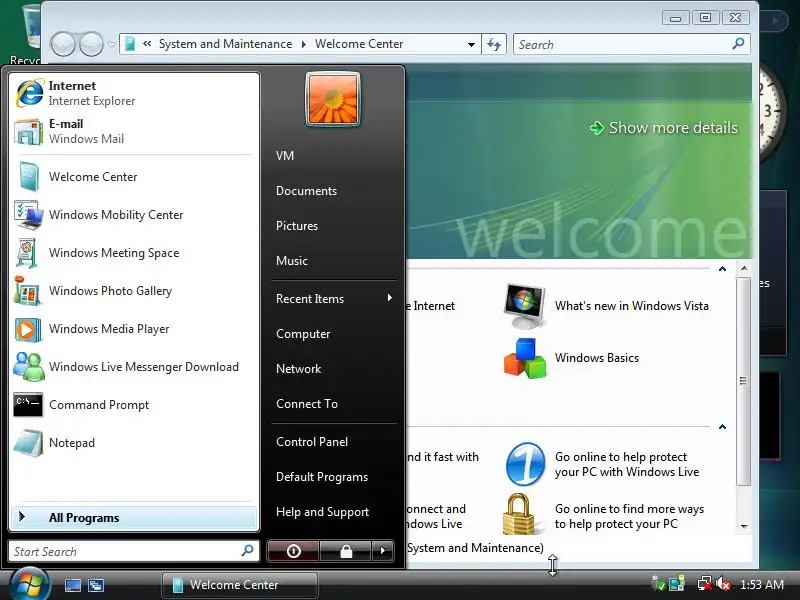Click What's new in Windows Vista text

[632, 306]
